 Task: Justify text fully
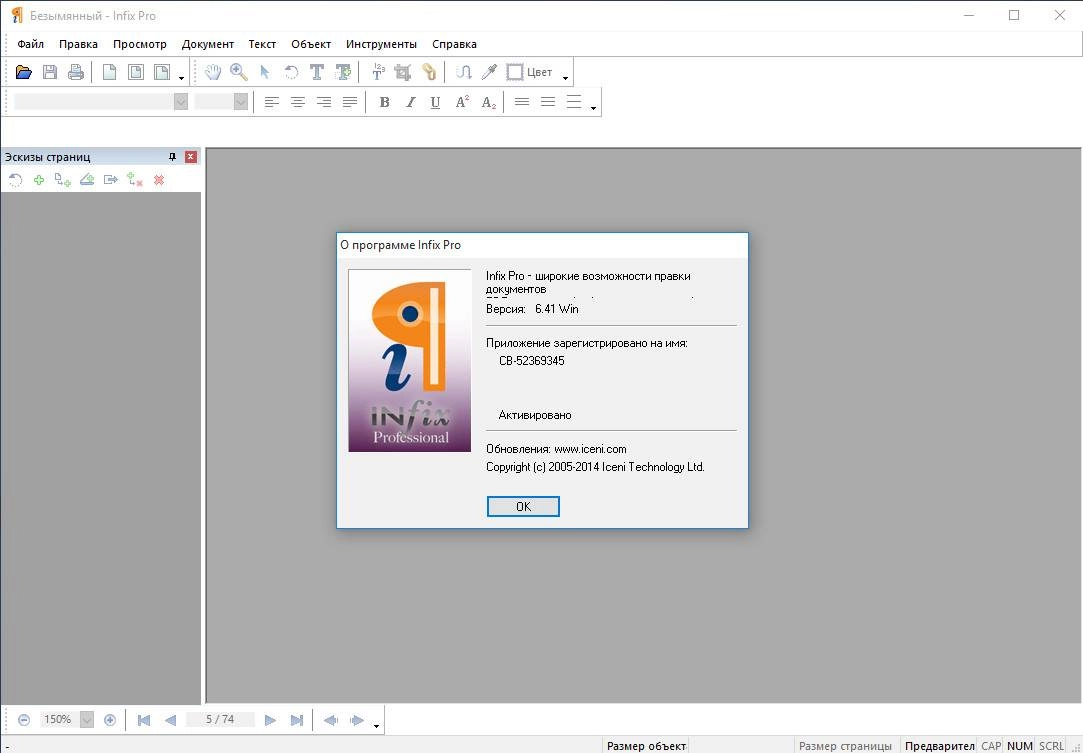(x=350, y=102)
